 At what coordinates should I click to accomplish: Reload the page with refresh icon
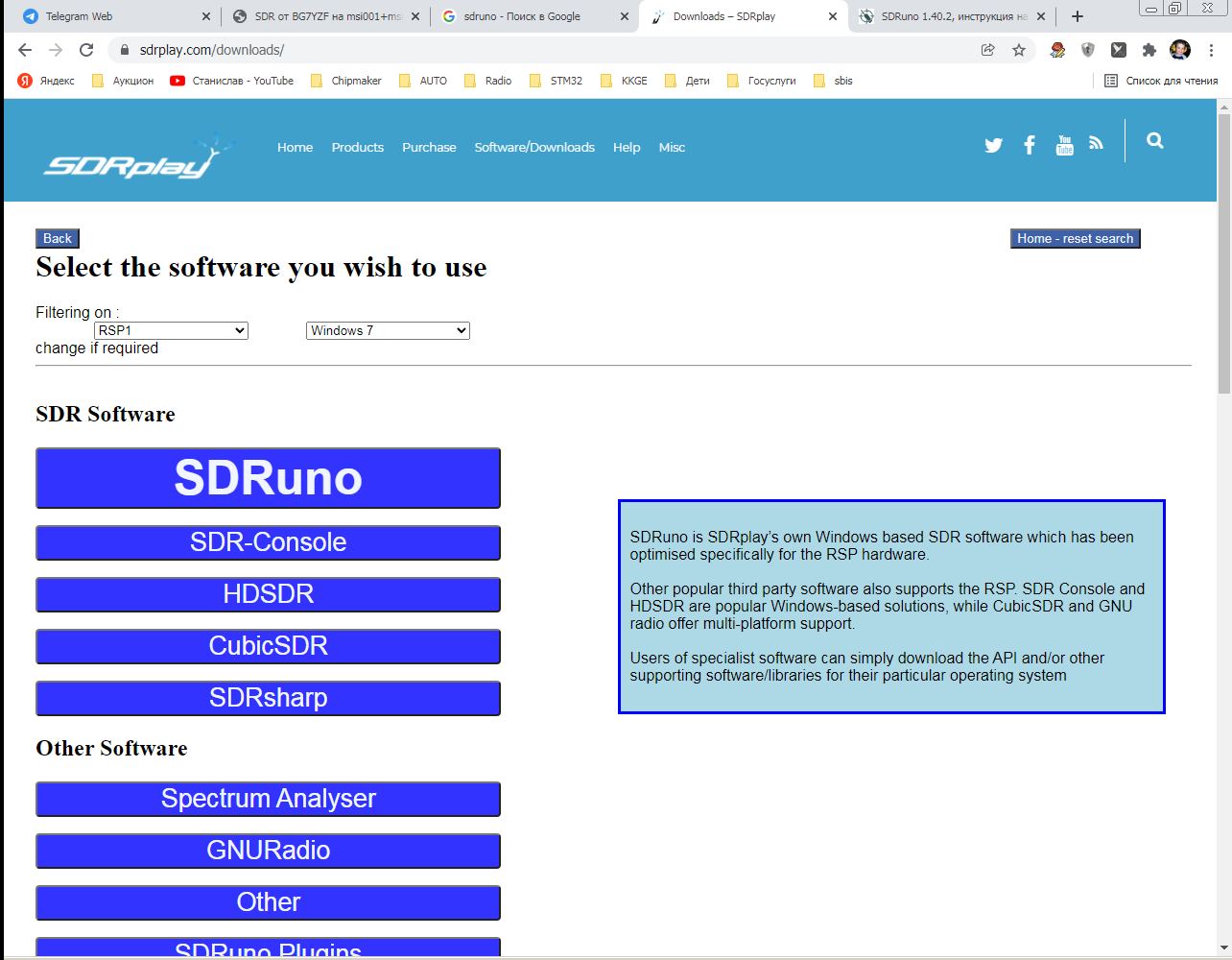86,50
